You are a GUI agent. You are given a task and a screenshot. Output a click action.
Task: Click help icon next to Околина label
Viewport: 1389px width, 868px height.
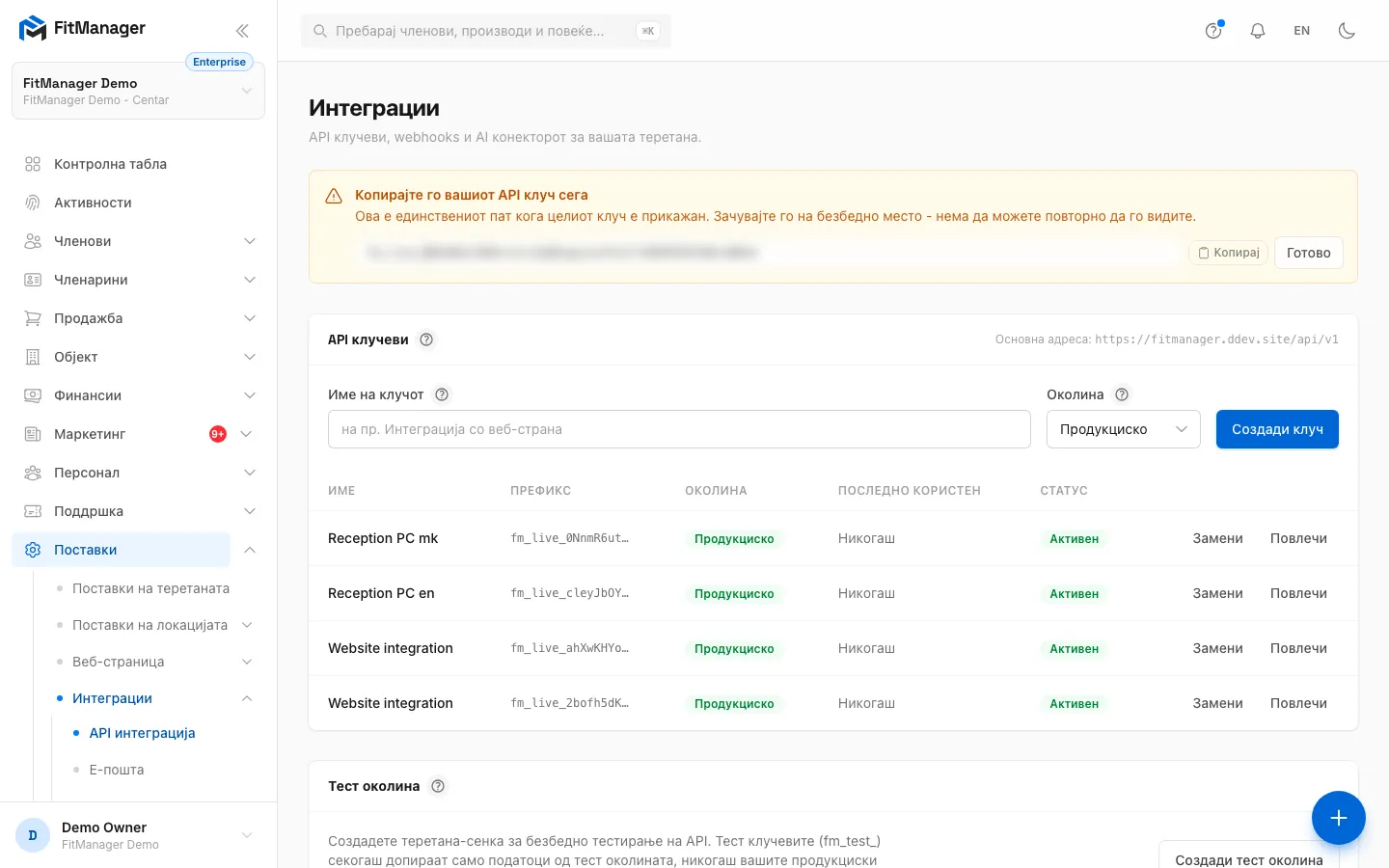point(1122,394)
